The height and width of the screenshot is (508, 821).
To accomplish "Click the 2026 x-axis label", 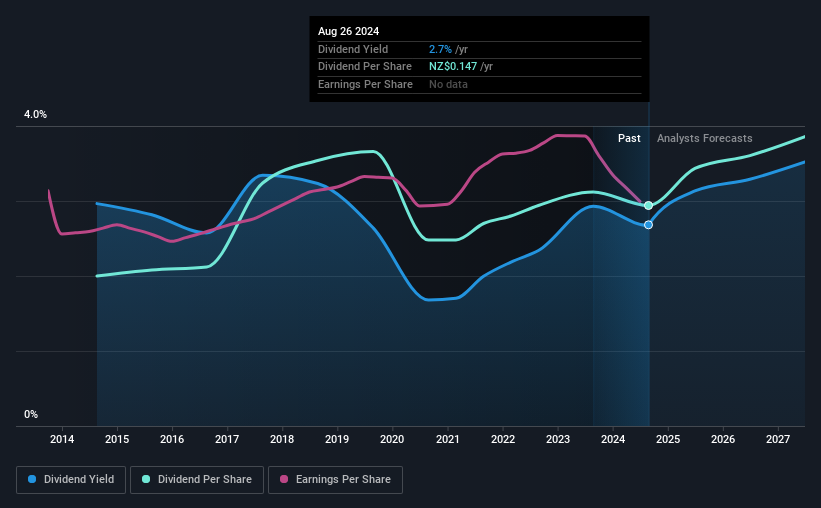I will (x=723, y=439).
